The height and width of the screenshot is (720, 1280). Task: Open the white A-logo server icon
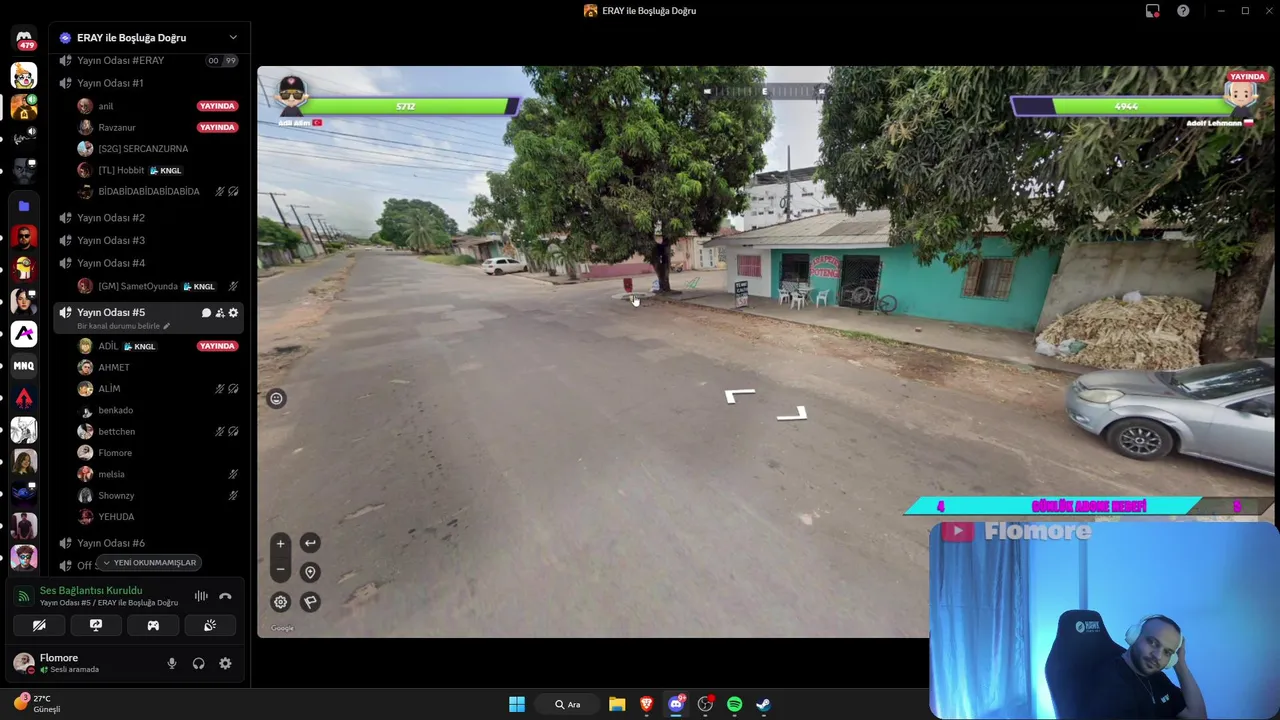pos(24,334)
